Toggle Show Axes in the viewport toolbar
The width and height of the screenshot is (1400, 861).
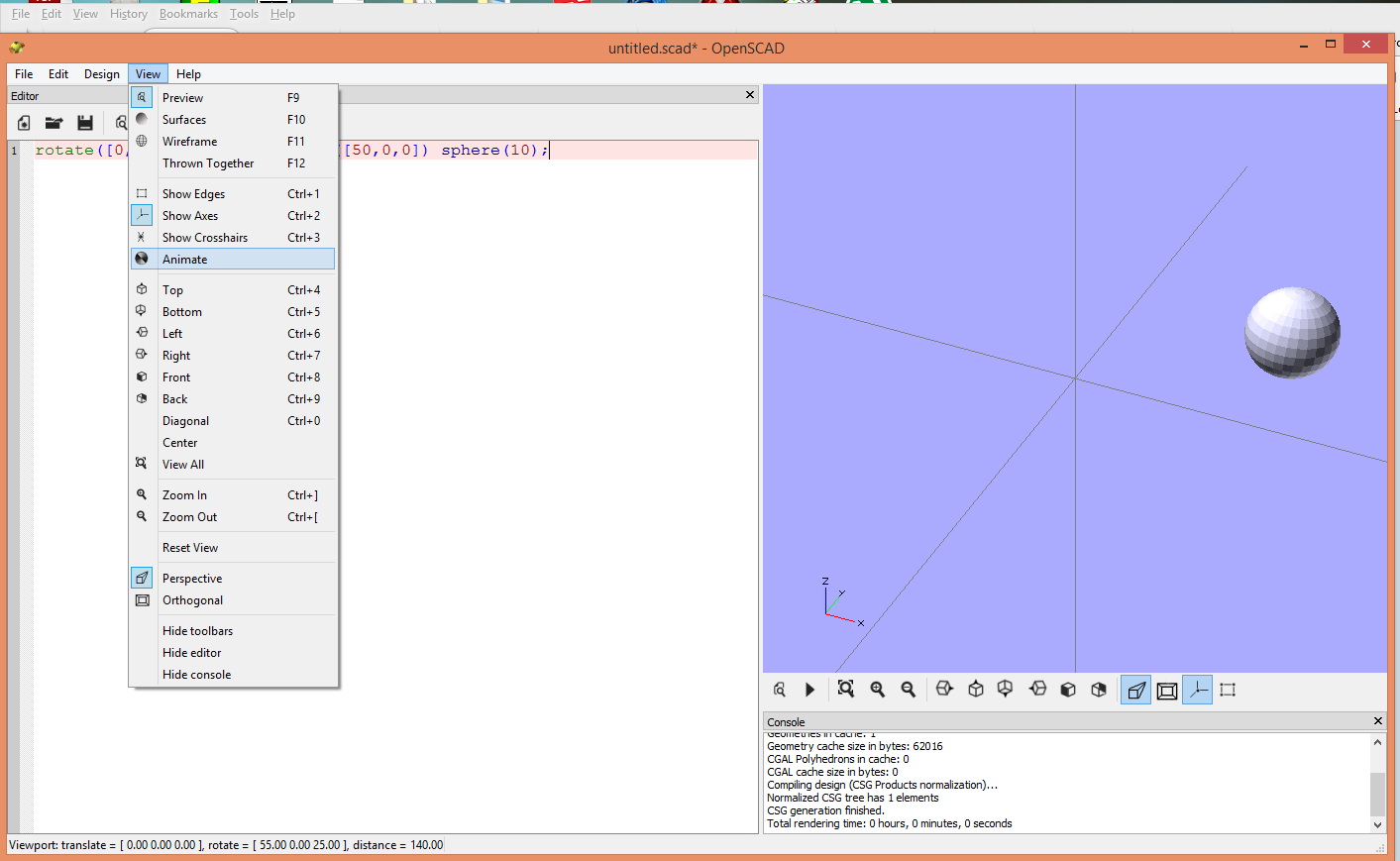[x=1197, y=689]
